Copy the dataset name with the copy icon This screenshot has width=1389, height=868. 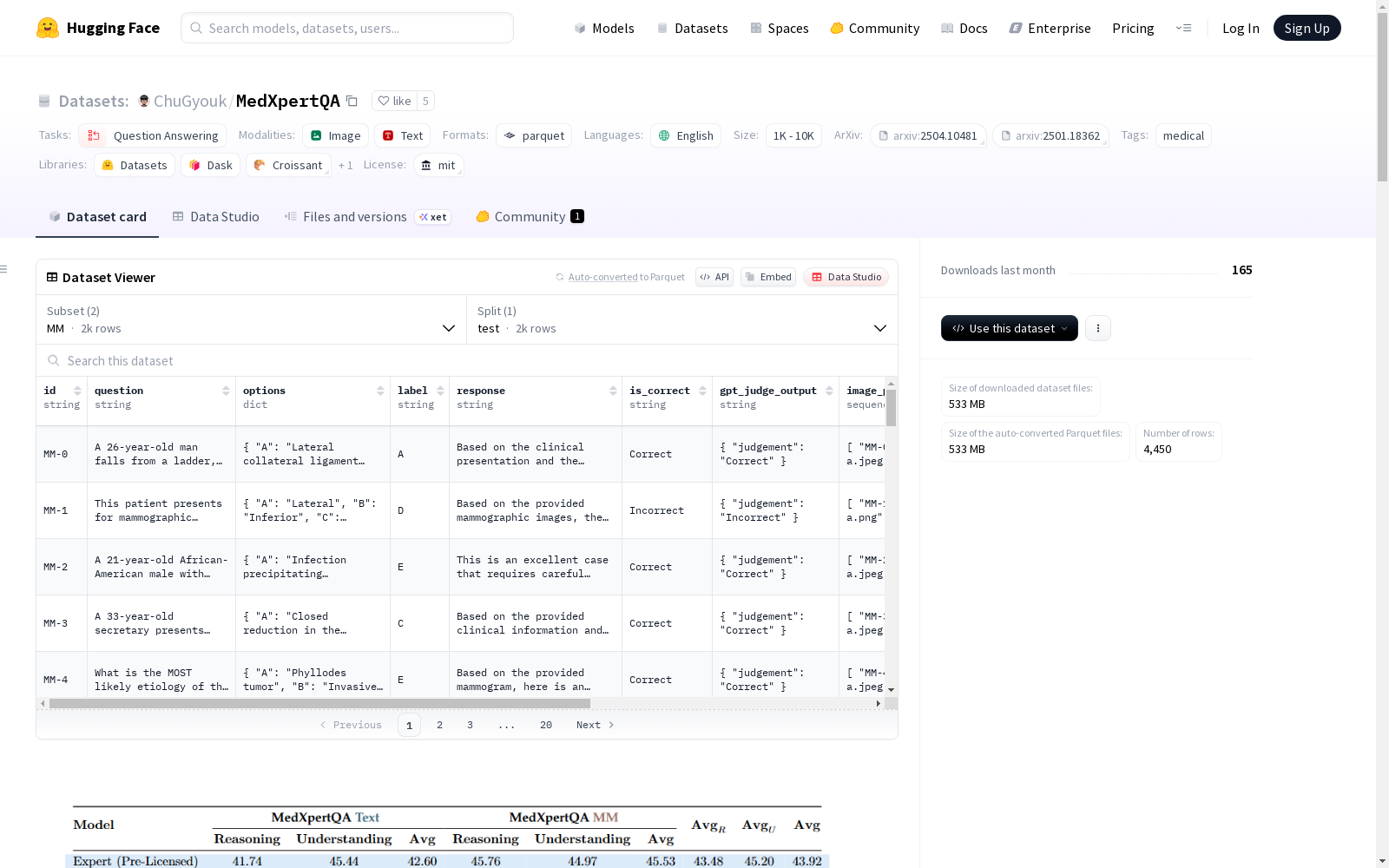[352, 101]
